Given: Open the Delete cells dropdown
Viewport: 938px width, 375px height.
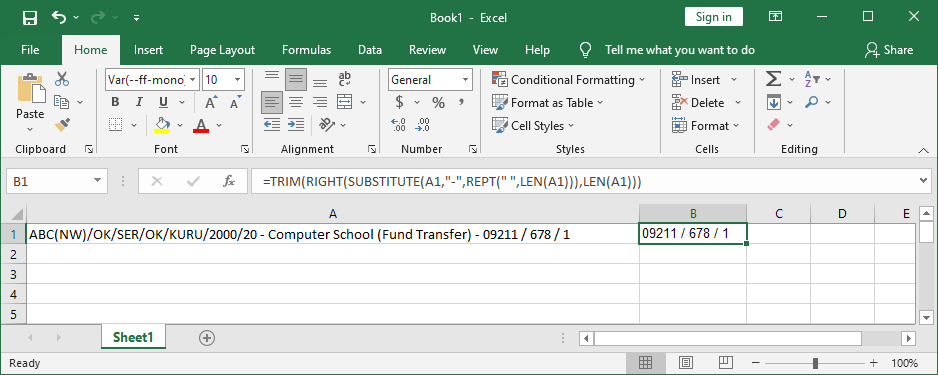Looking at the screenshot, I should 738,102.
